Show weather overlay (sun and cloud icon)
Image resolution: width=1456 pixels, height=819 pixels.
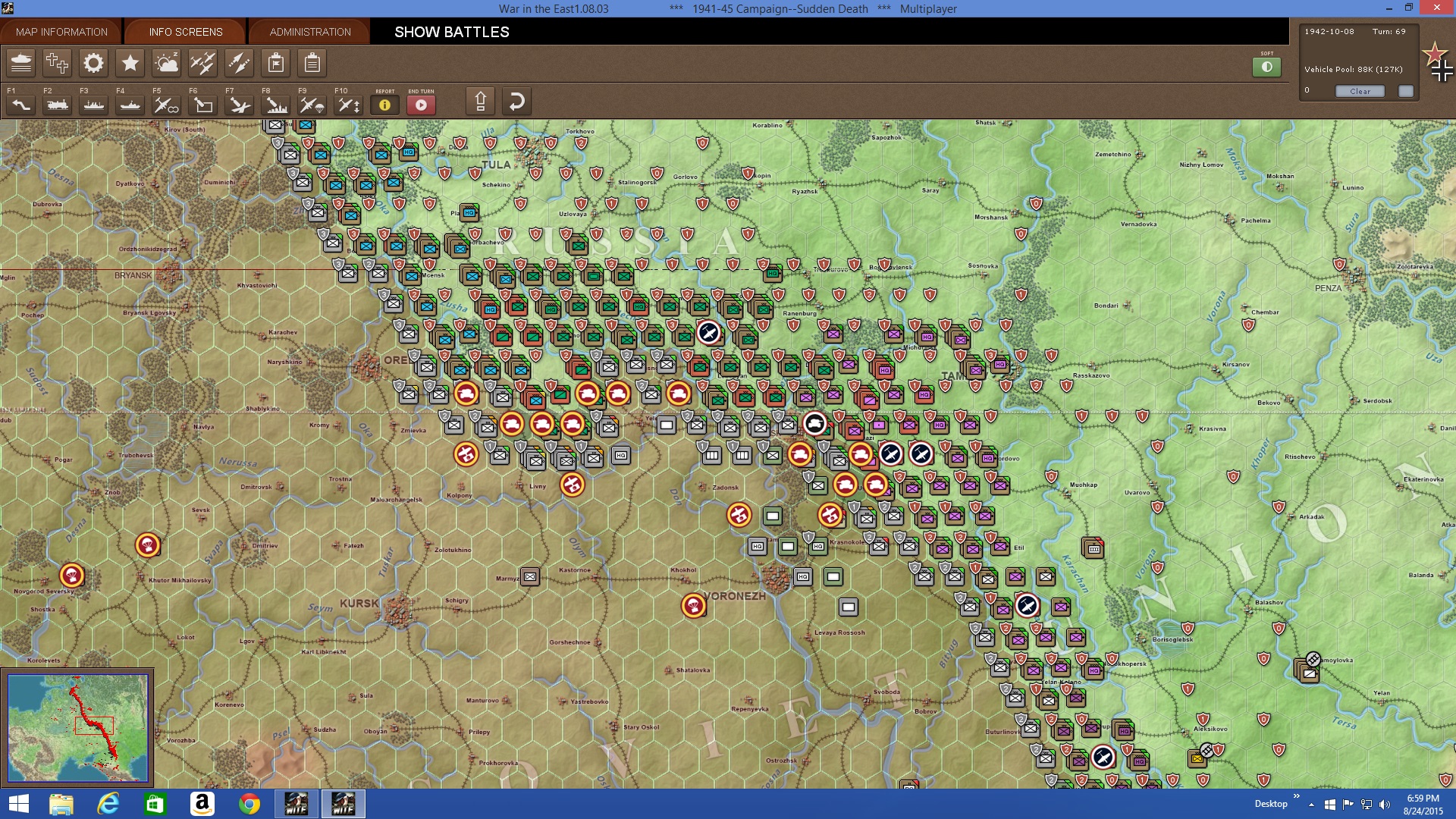[166, 63]
